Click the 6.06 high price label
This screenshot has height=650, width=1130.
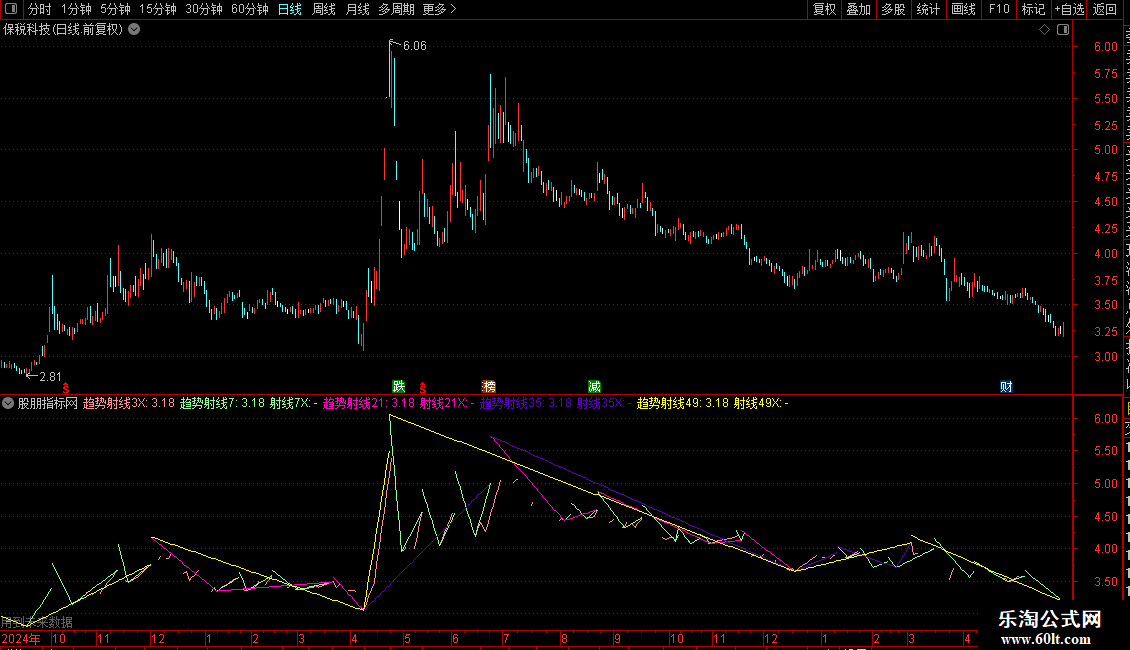[414, 46]
